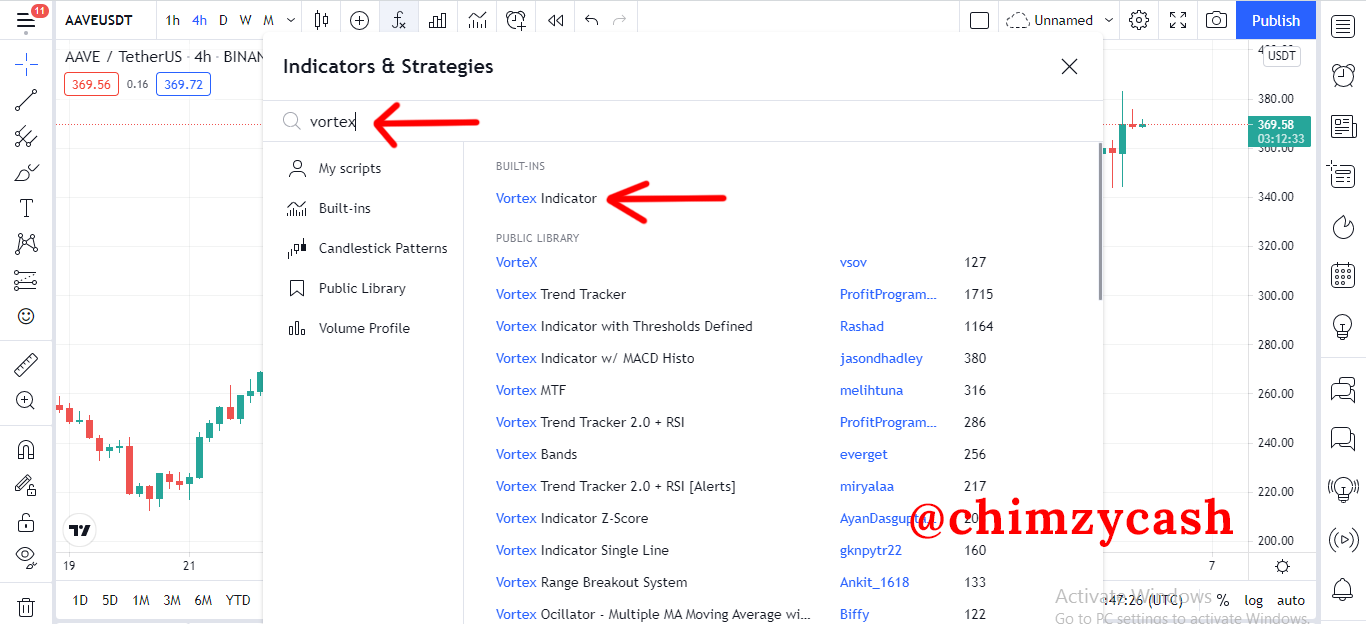Open the calendar panel icon
1366x624 pixels.
(x=1342, y=275)
